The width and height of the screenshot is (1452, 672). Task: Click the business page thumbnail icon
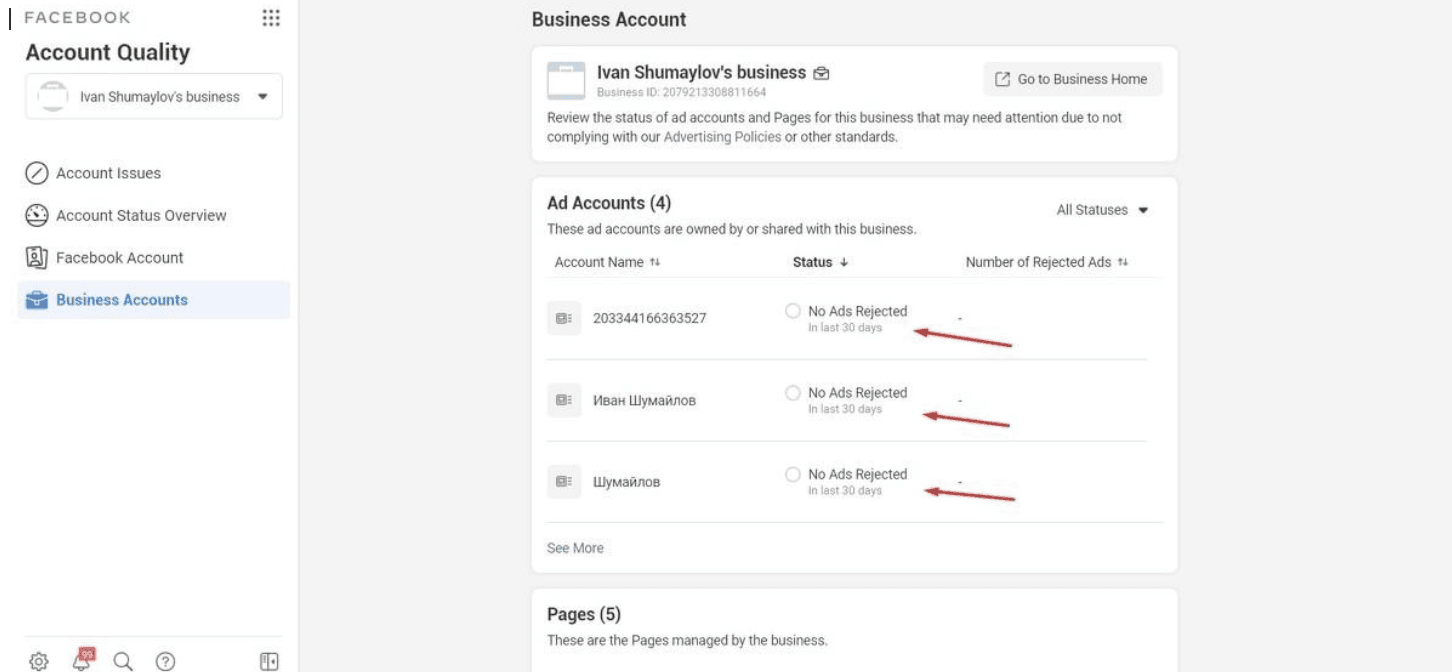coord(566,81)
